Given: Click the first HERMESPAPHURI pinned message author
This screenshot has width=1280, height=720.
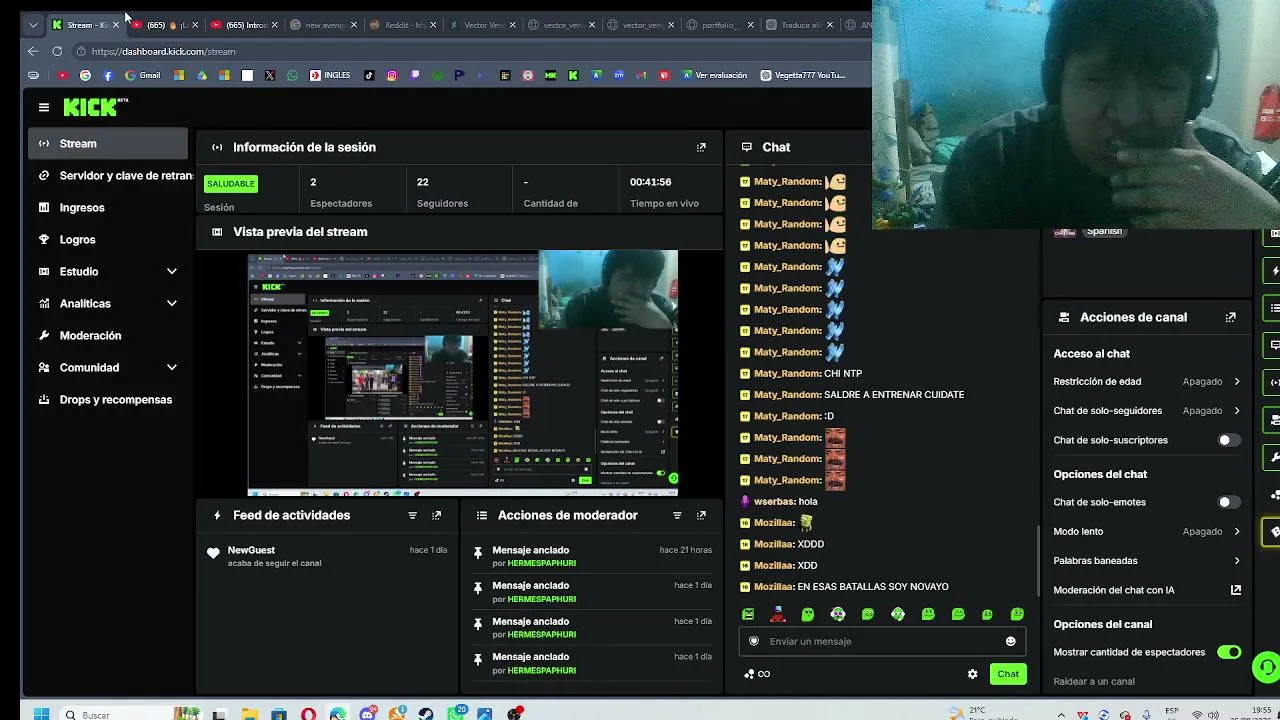Looking at the screenshot, I should coord(541,564).
